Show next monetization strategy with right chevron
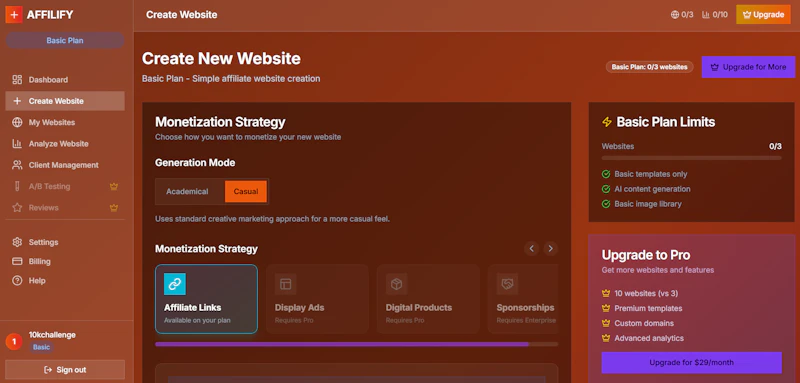The height and width of the screenshot is (383, 800). [550, 249]
